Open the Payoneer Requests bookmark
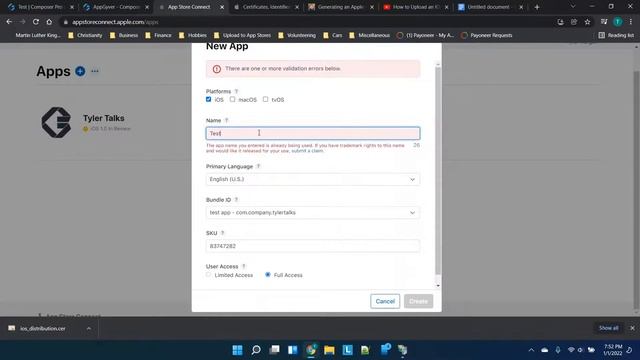640x360 pixels. [487, 35]
